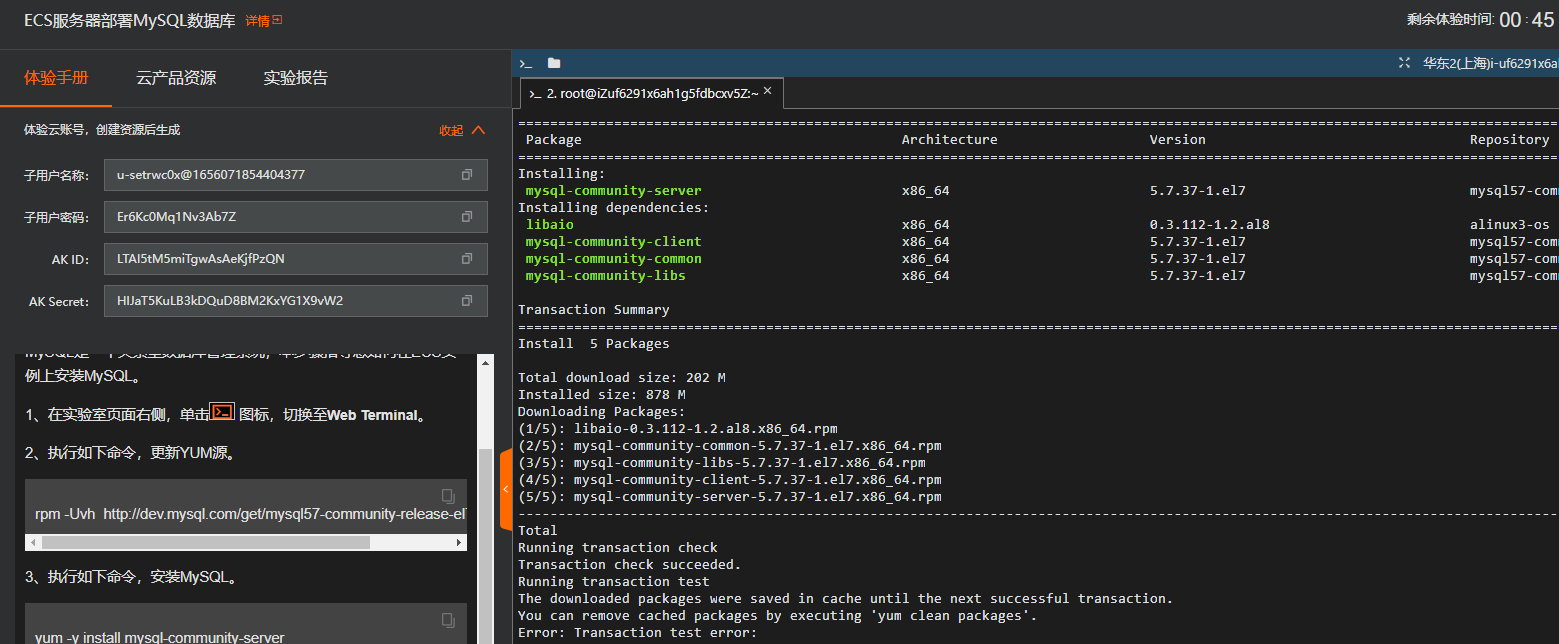The image size is (1559, 644).
Task: Click the right arrow of the code scrollbar
Action: tap(460, 543)
